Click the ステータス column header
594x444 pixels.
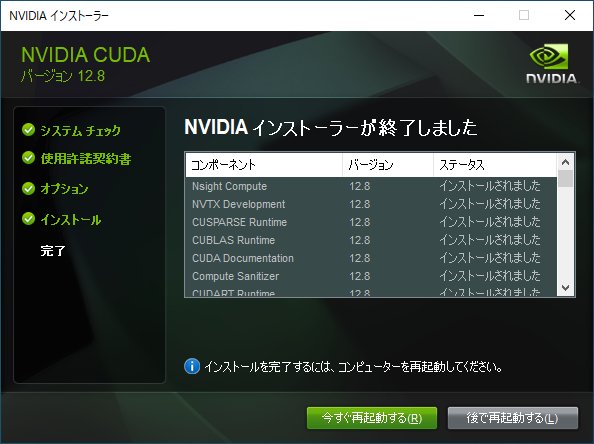(495, 165)
